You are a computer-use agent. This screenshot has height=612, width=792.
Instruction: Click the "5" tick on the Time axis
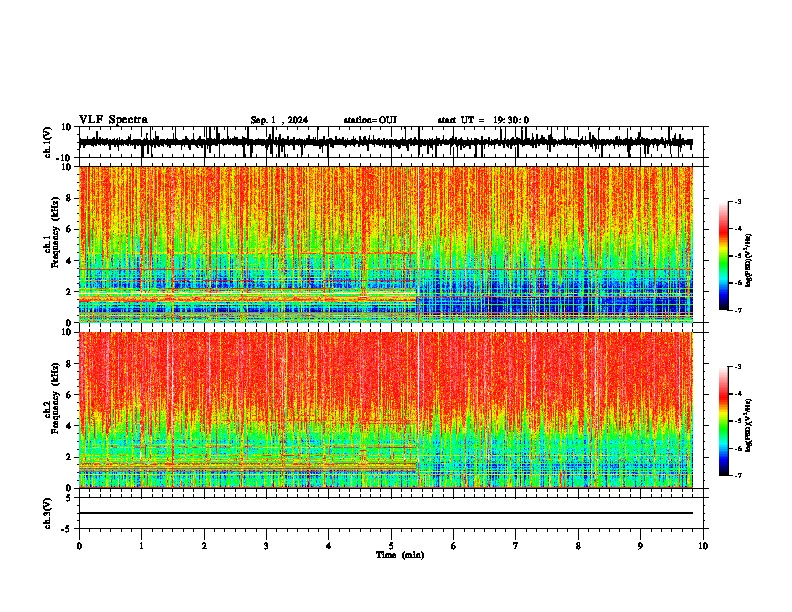[x=391, y=546]
